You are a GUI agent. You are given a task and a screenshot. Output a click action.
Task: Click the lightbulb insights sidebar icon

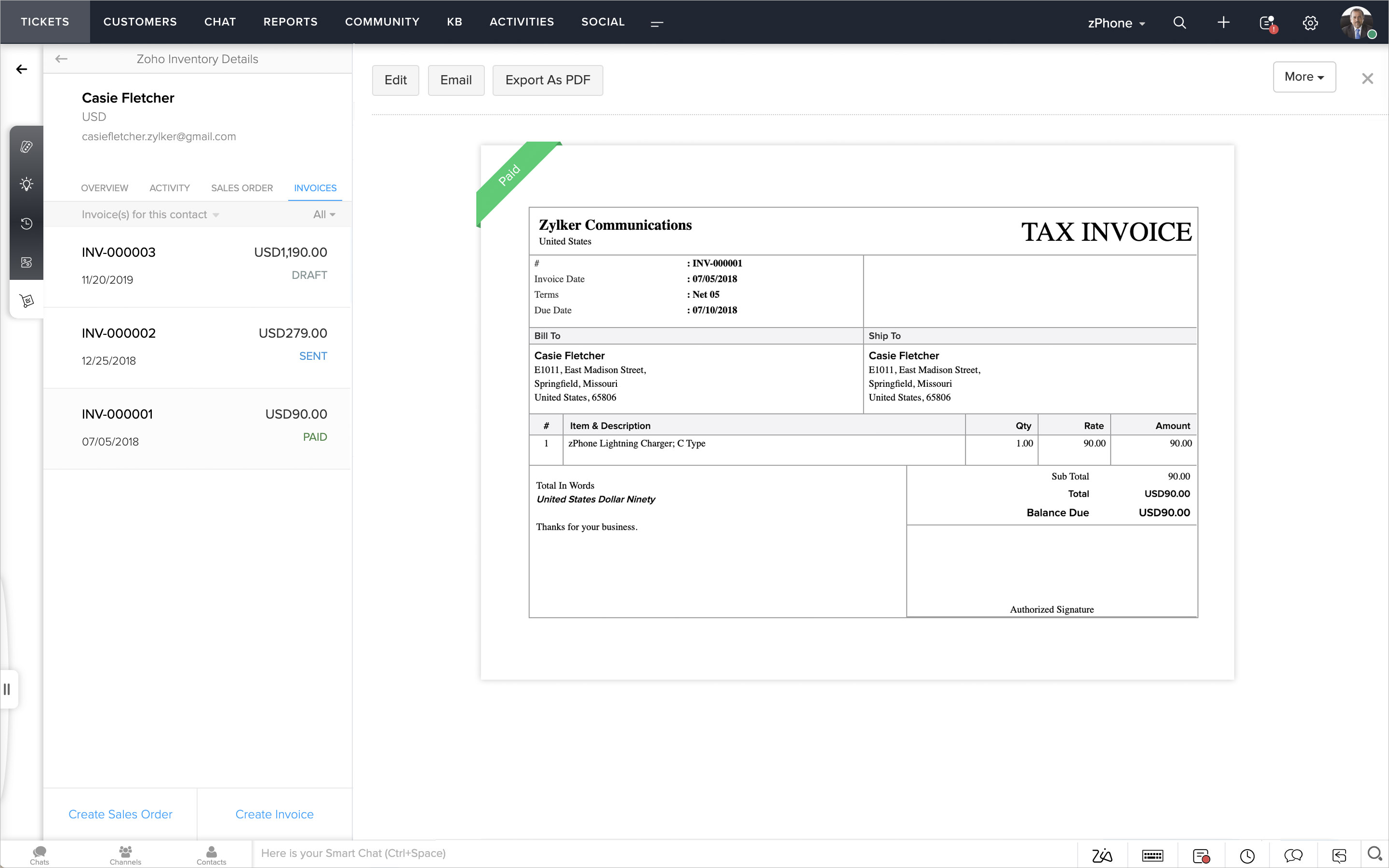pos(27,184)
